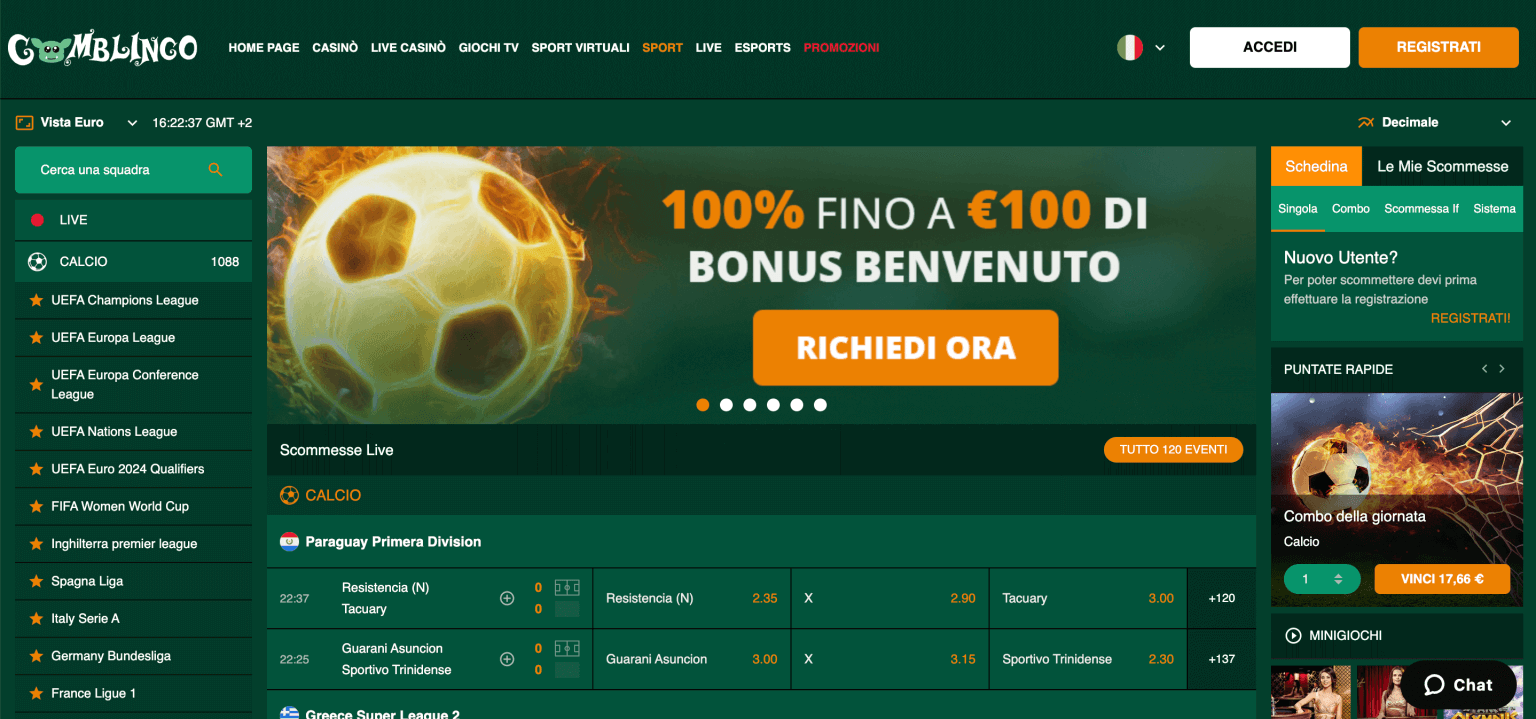Open the Chat widget
Viewport: 1536px width, 719px height.
point(1458,685)
